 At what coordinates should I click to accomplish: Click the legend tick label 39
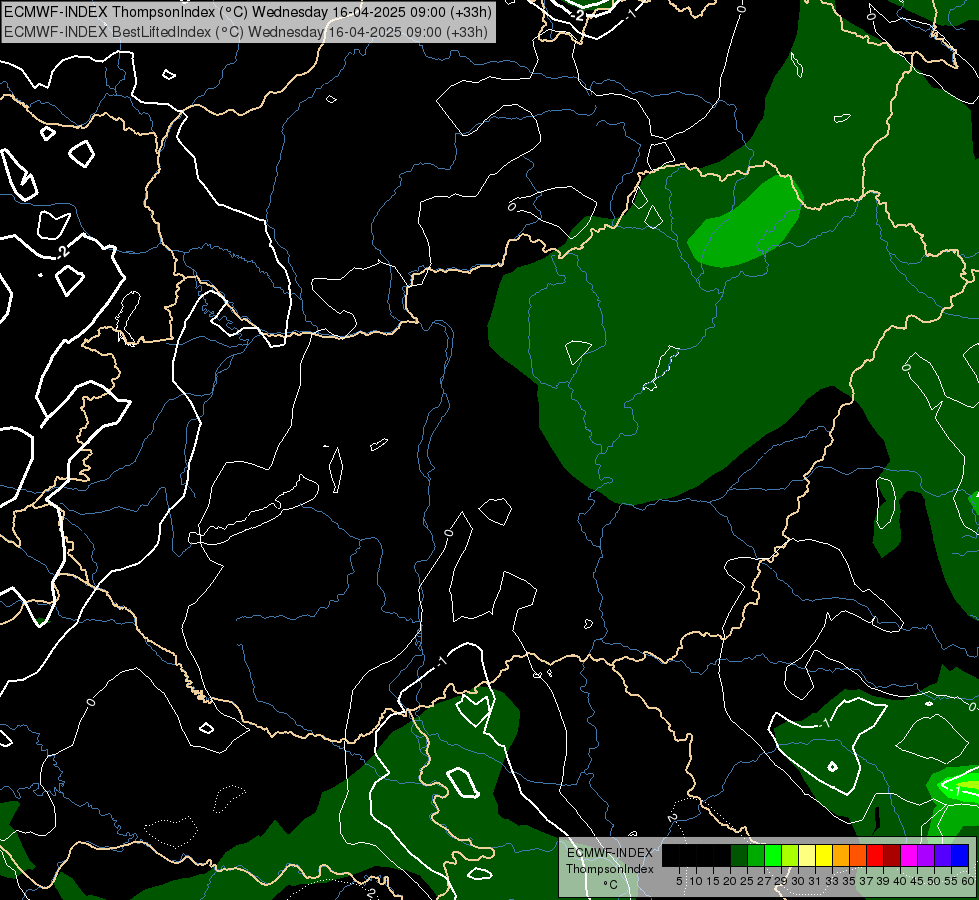pos(883,881)
